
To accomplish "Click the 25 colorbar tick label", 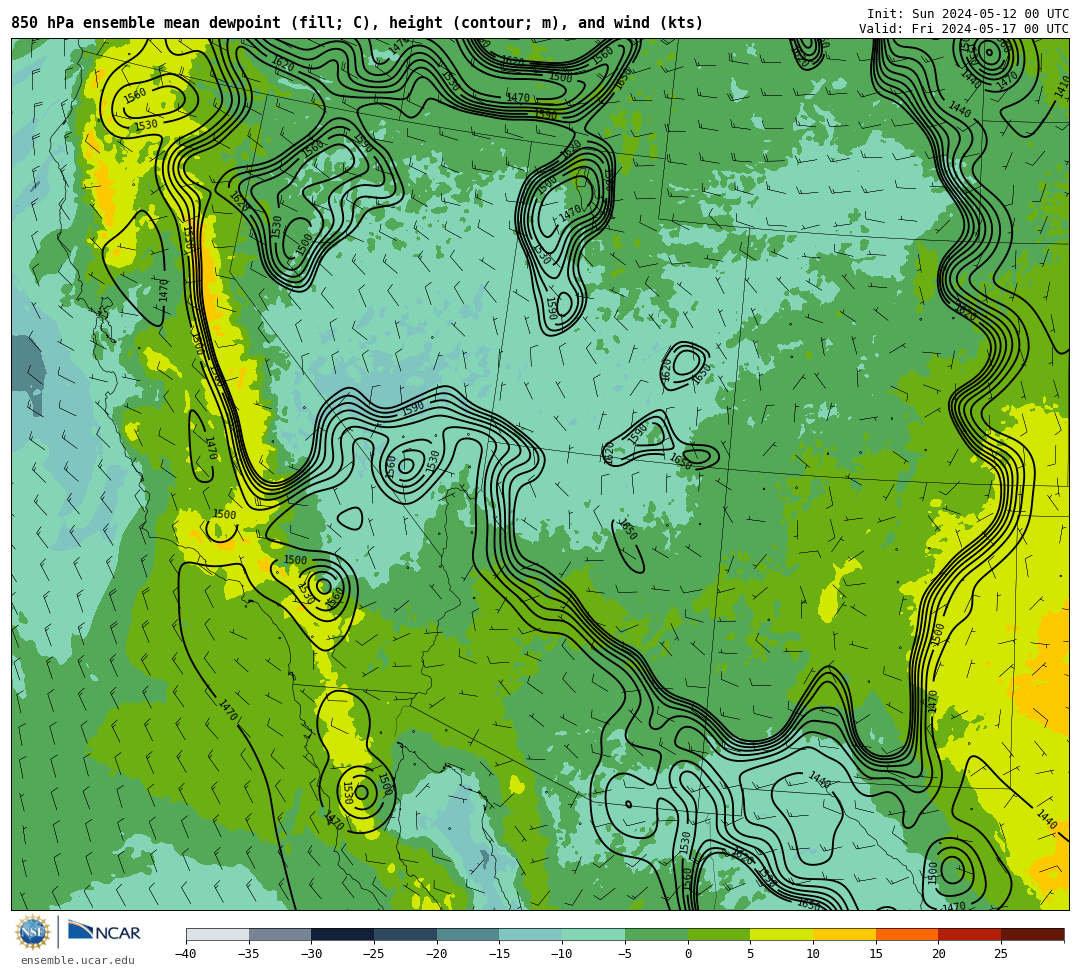I will pos(1001,954).
